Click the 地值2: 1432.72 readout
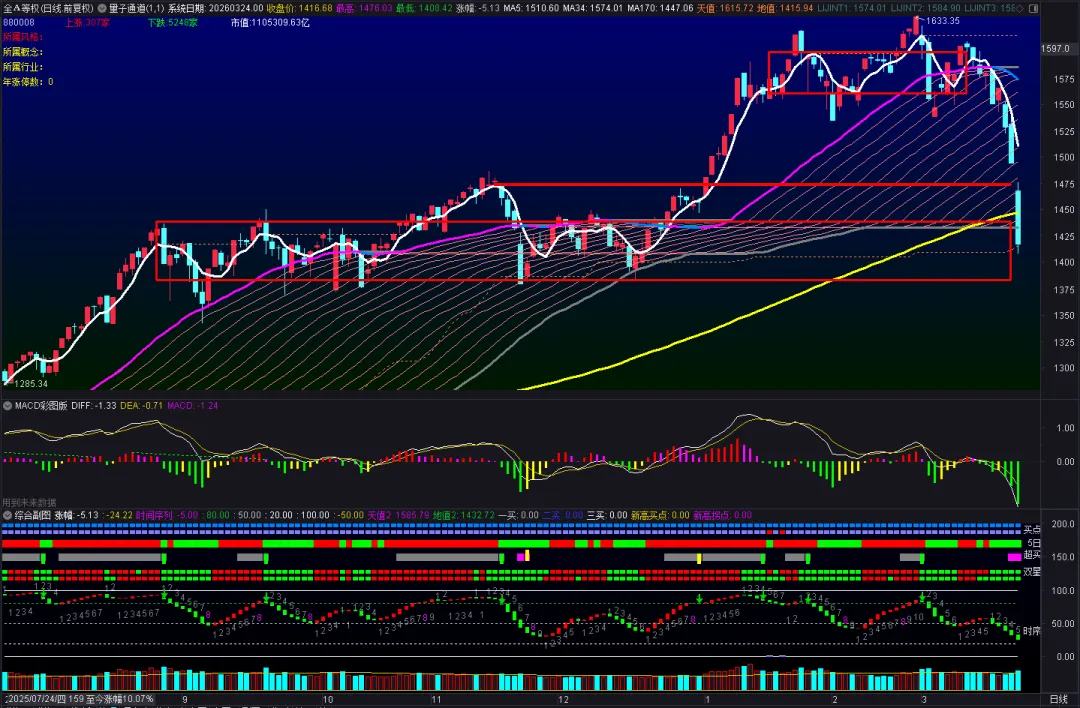Screen dimensions: 1080x708 coord(464,515)
